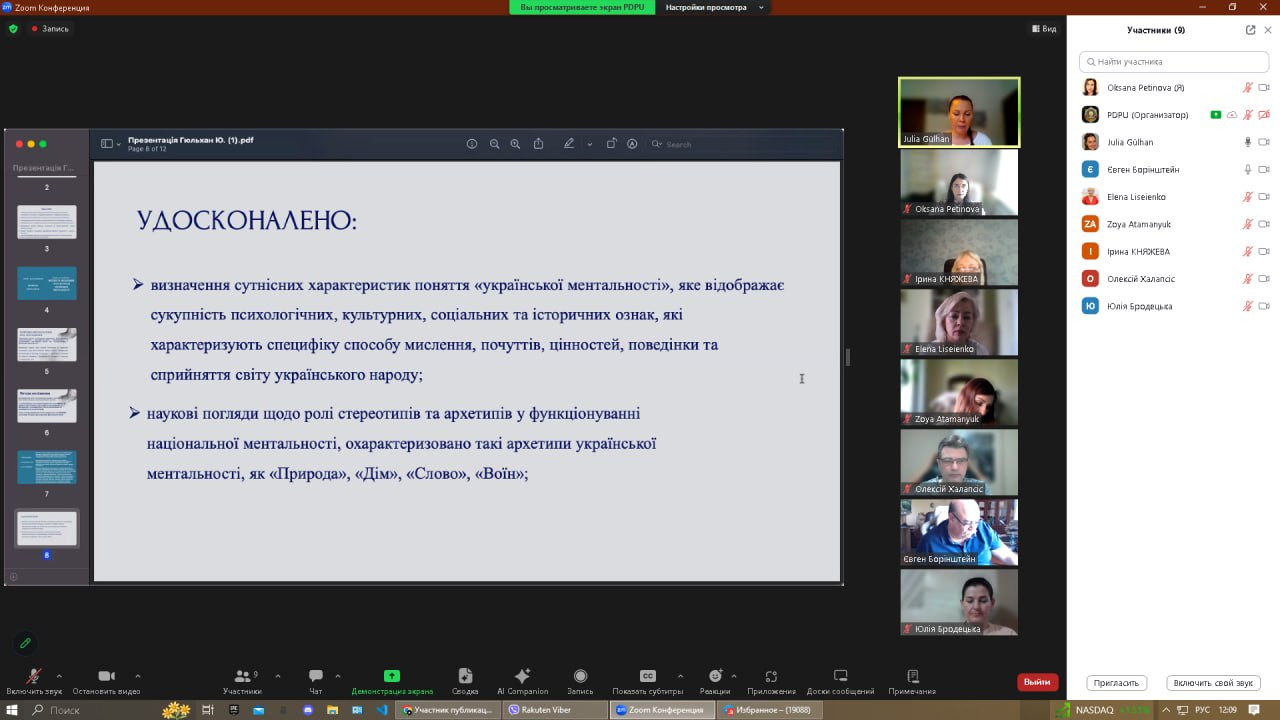Close the Участники panel
This screenshot has width=1280, height=720.
(1268, 30)
